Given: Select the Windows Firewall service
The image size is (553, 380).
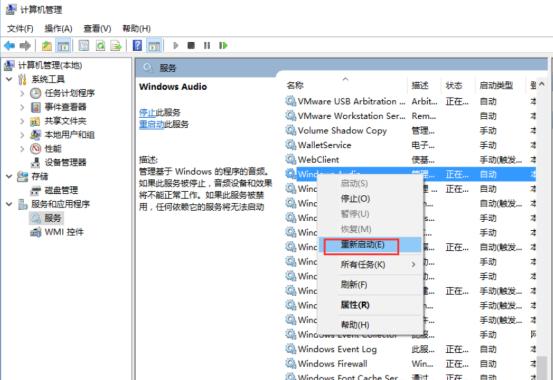Looking at the screenshot, I should click(411, 363).
